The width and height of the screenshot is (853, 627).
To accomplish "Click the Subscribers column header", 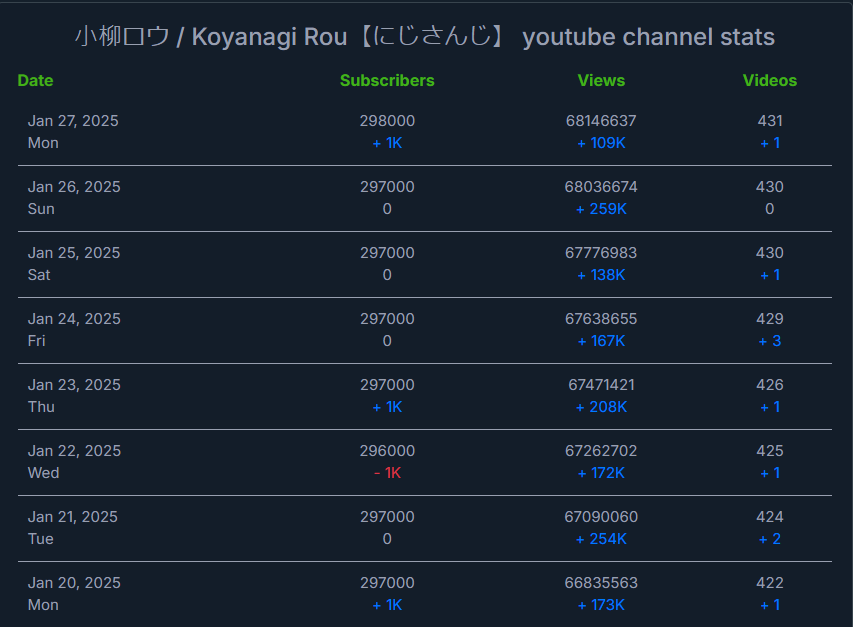I will tap(387, 80).
